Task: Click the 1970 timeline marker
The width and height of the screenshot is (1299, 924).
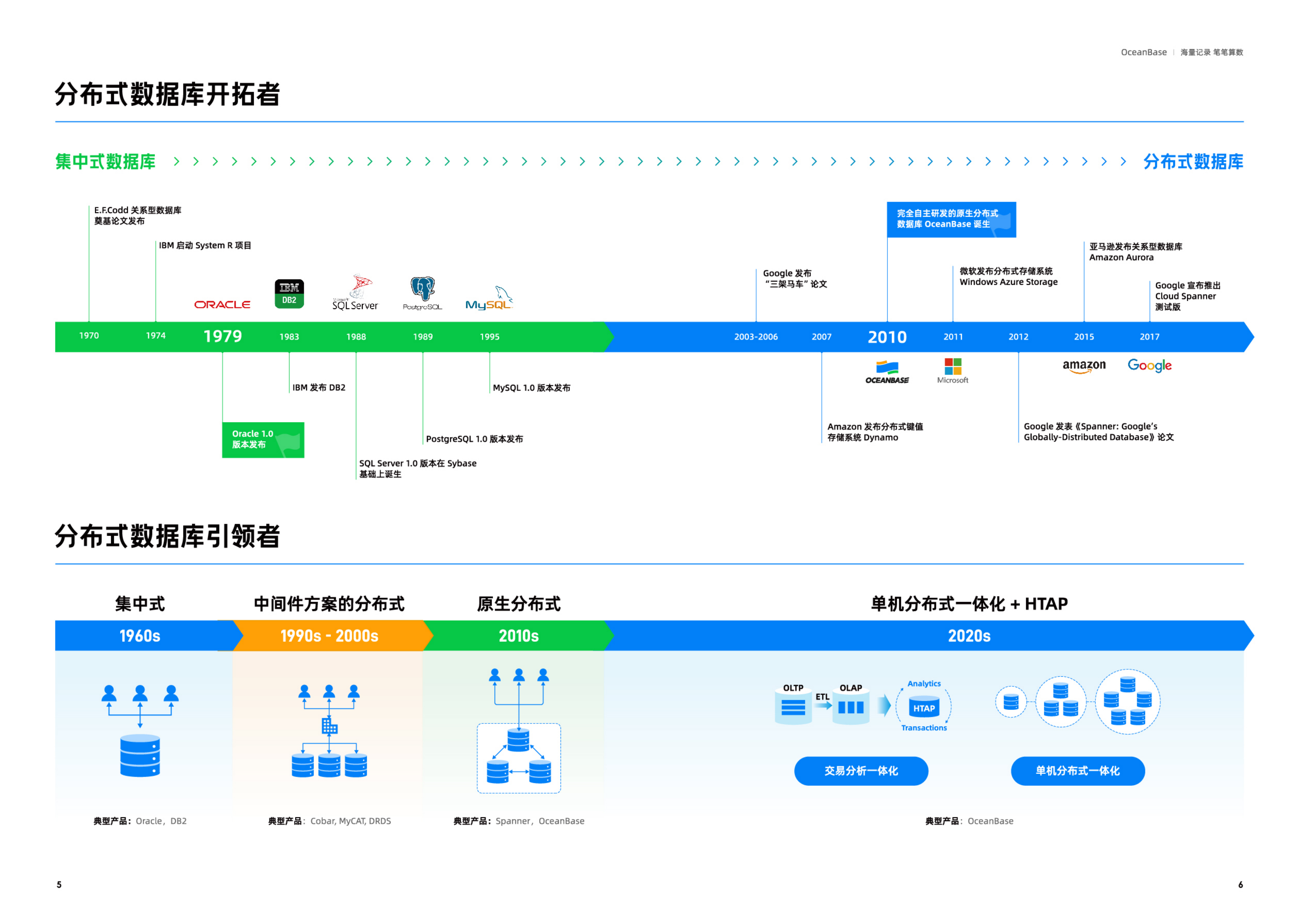Action: (x=89, y=336)
